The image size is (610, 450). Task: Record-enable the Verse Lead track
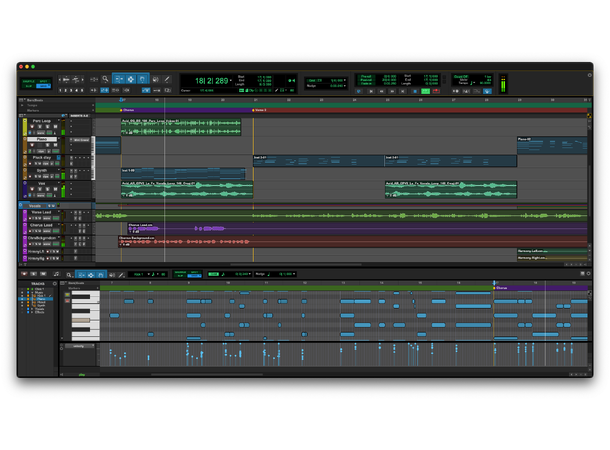[30, 218]
